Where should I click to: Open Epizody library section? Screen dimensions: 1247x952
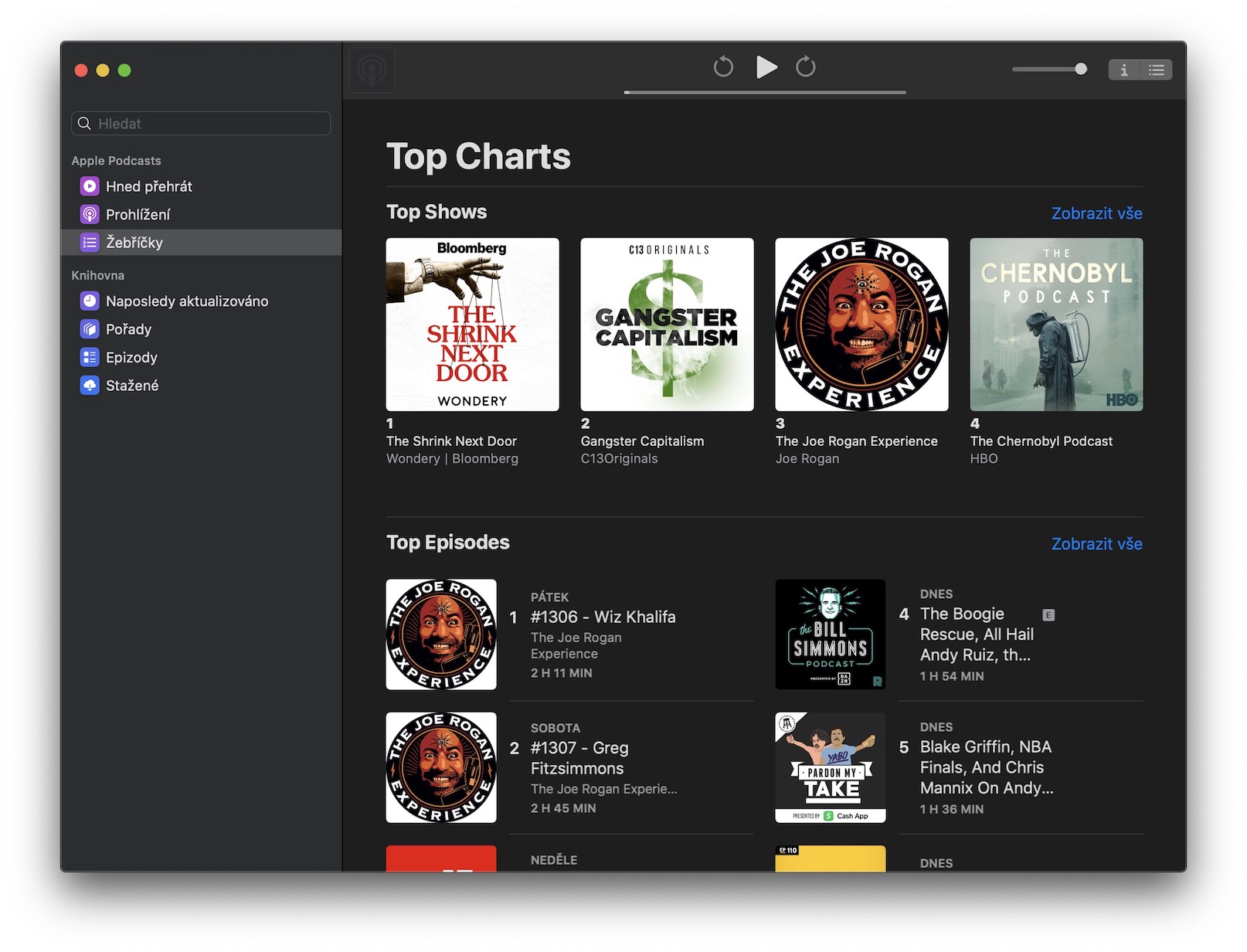[201, 357]
